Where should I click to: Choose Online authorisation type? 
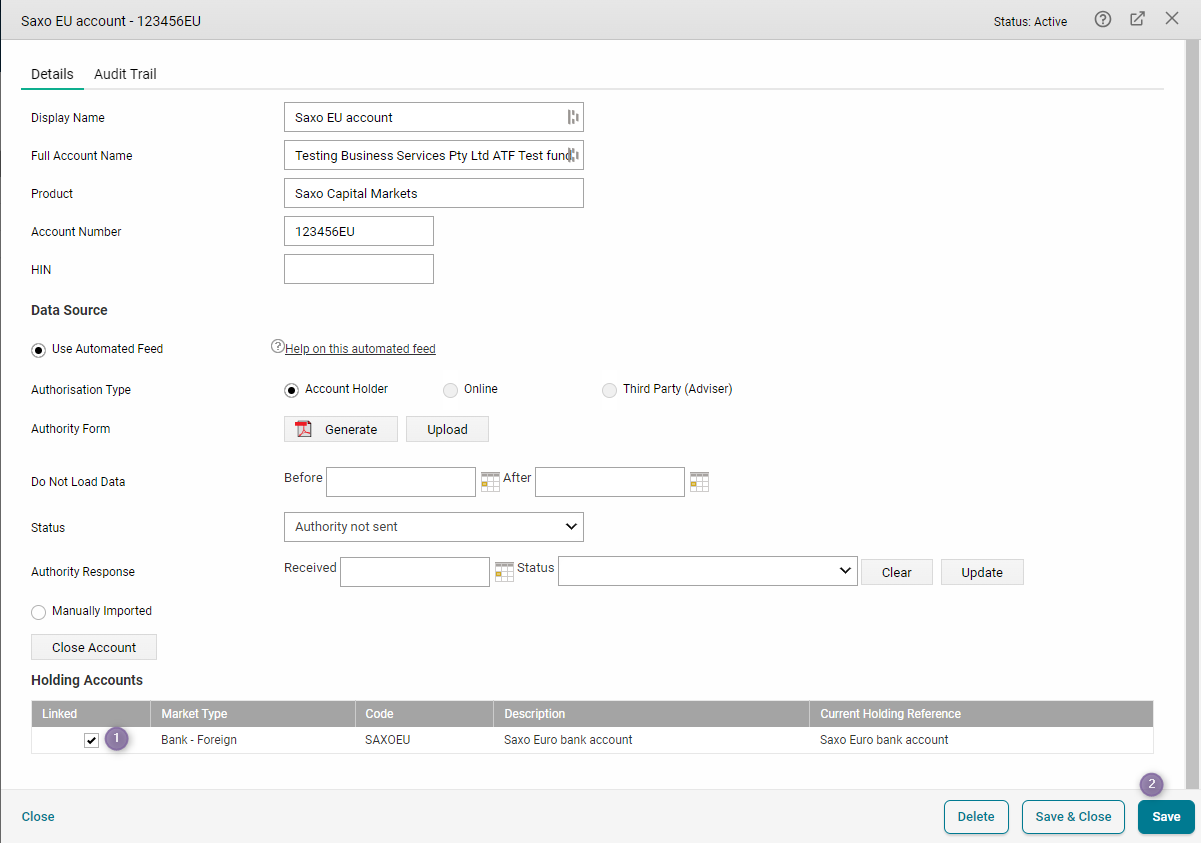[x=451, y=390]
